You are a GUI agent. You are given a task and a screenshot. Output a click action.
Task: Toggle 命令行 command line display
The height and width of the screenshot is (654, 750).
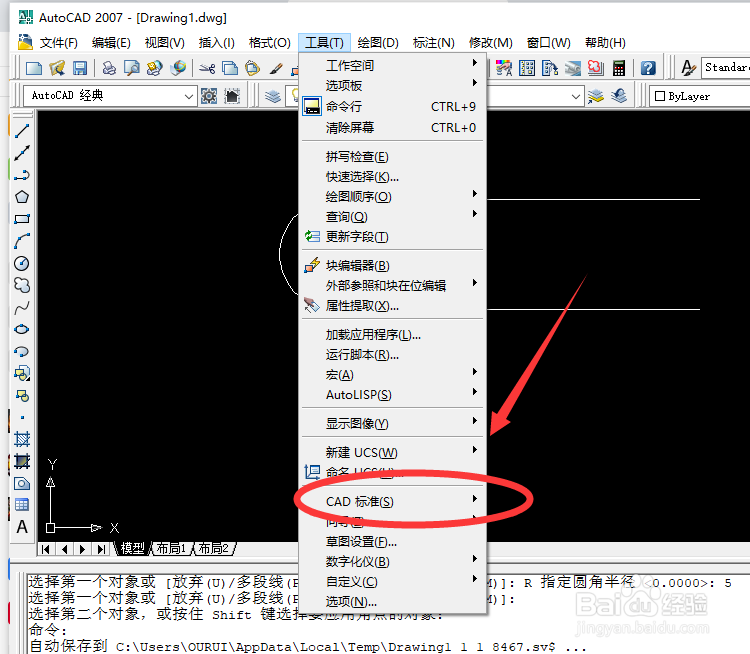point(392,107)
